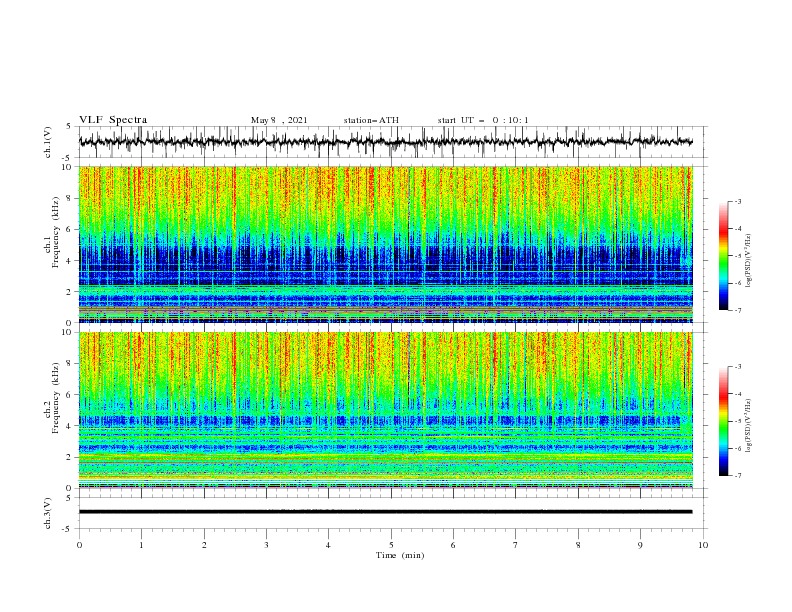792x612 pixels.
Task: Click the "-4" tick on ch.2 colorbar
Action: point(737,394)
